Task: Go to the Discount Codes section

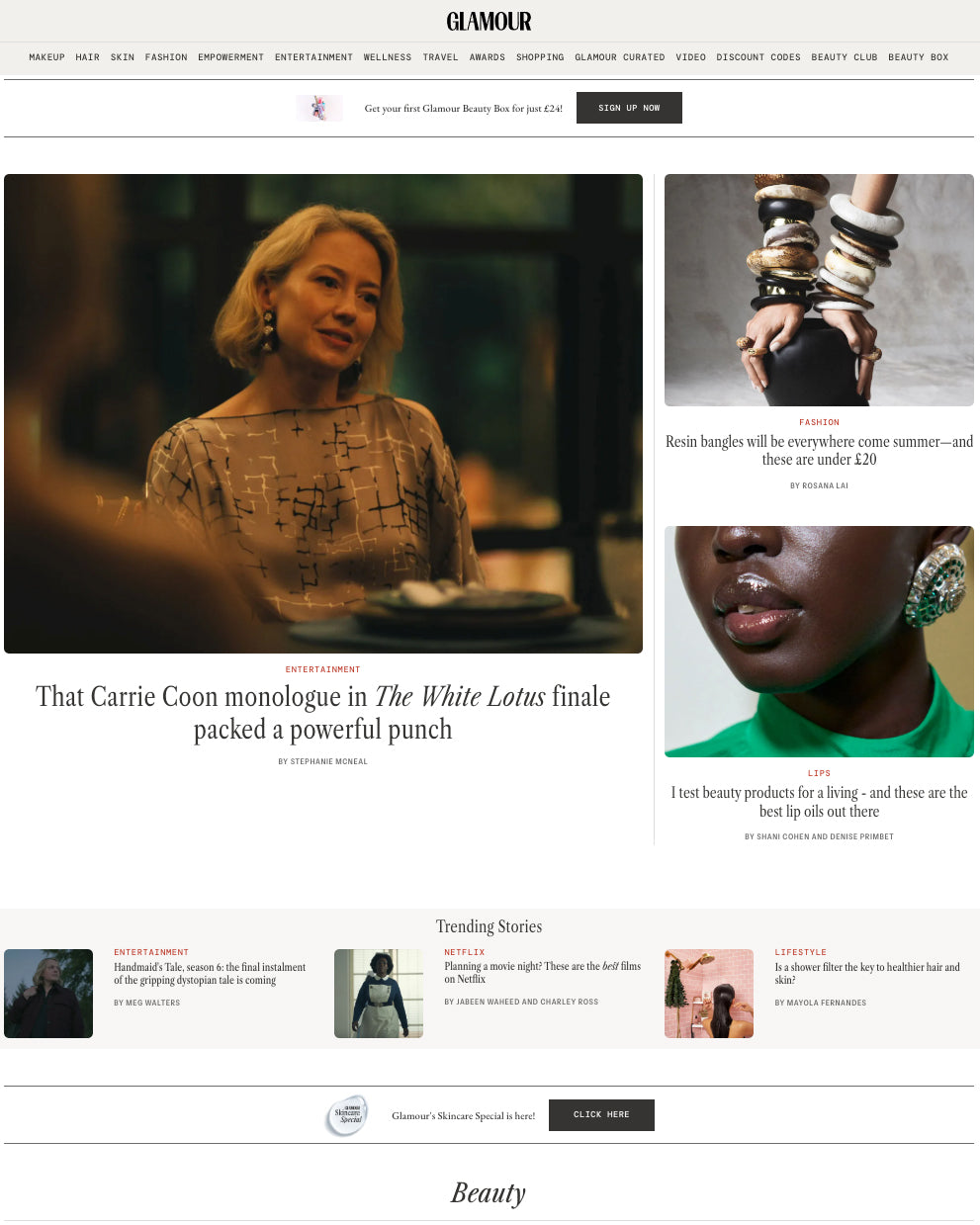Action: (x=758, y=57)
